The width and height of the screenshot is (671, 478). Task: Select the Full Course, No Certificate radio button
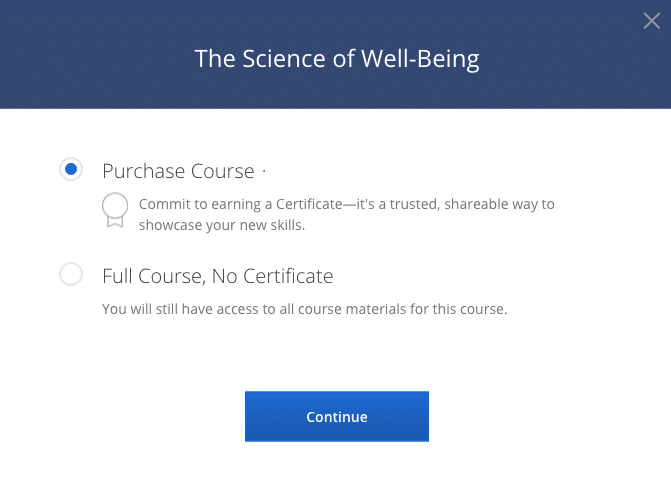71,274
